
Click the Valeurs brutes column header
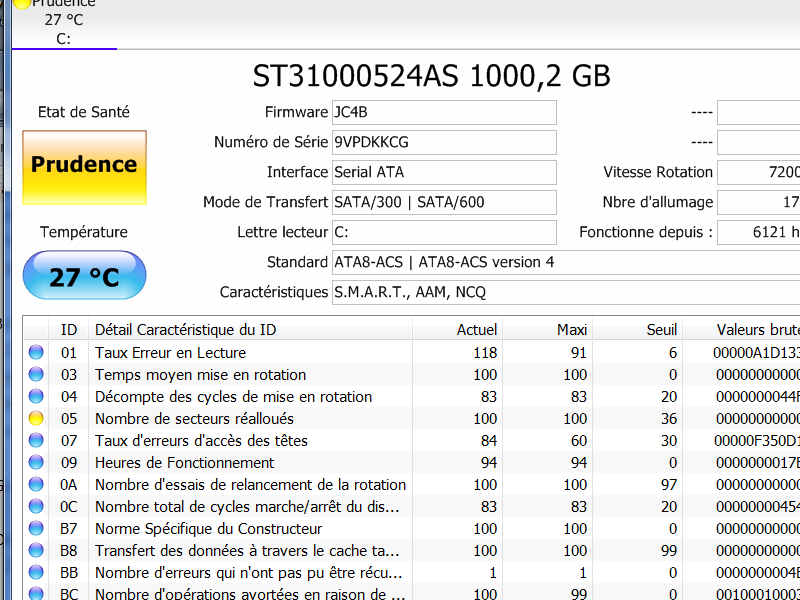pyautogui.click(x=742, y=330)
